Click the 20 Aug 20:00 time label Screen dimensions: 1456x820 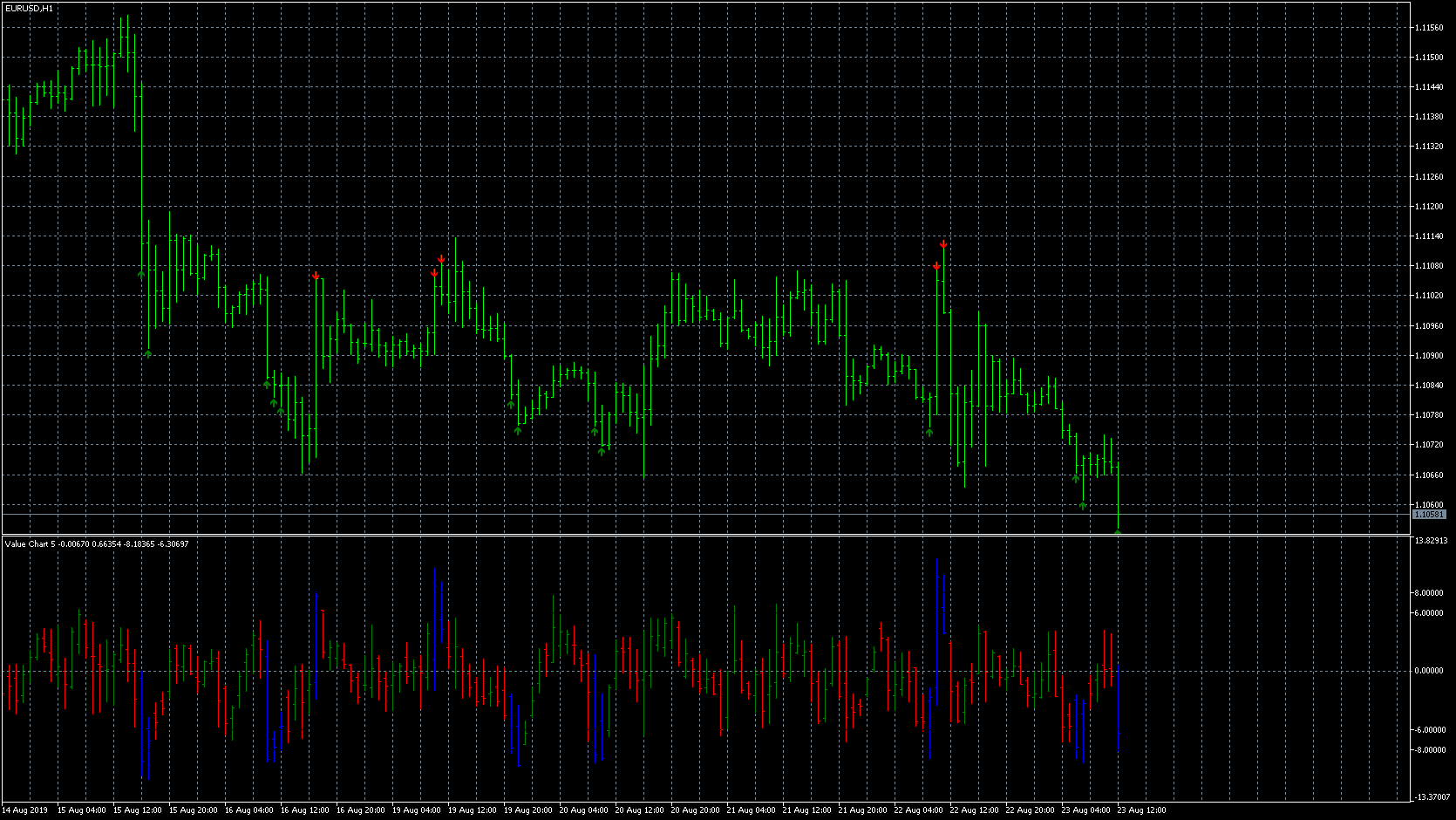(x=696, y=810)
